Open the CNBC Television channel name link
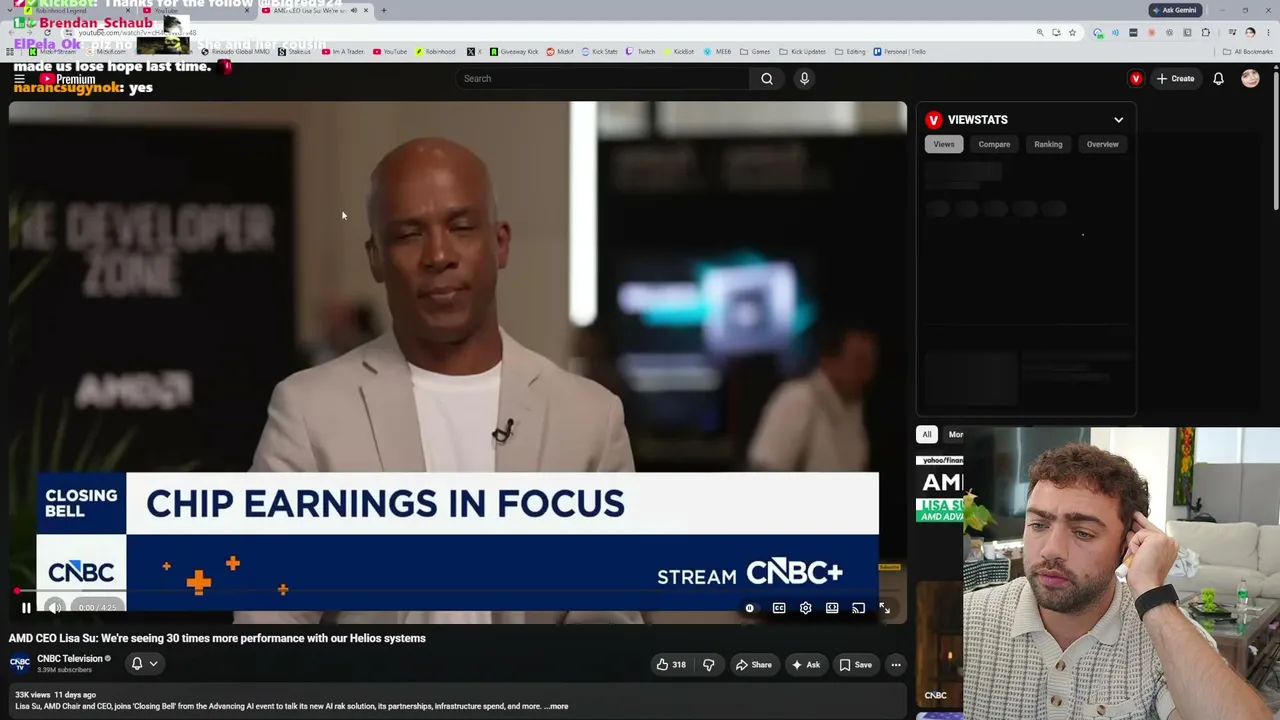 (x=70, y=659)
